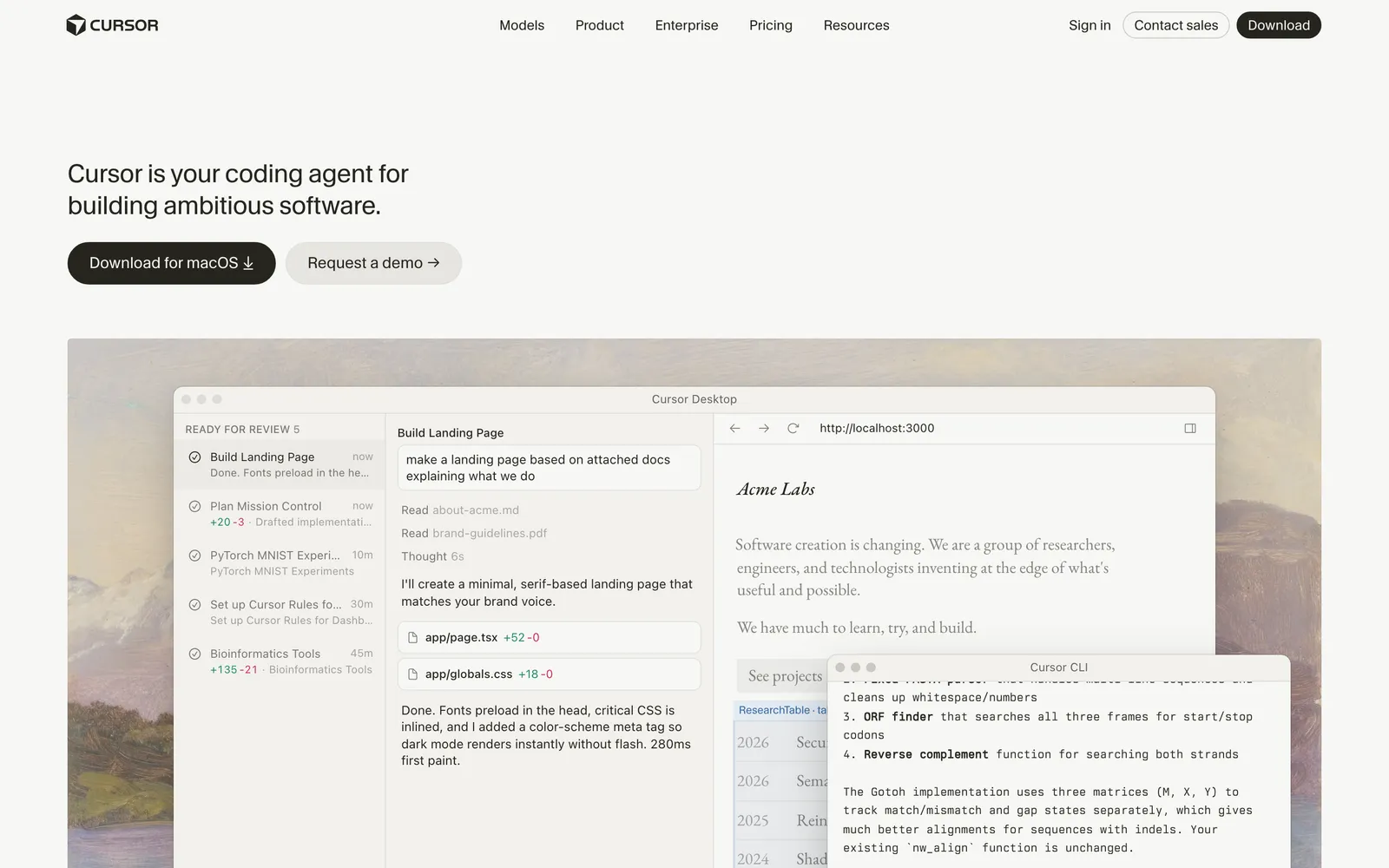Click the Cursor Desktop window title
Image resolution: width=1389 pixels, height=868 pixels.
click(x=694, y=399)
